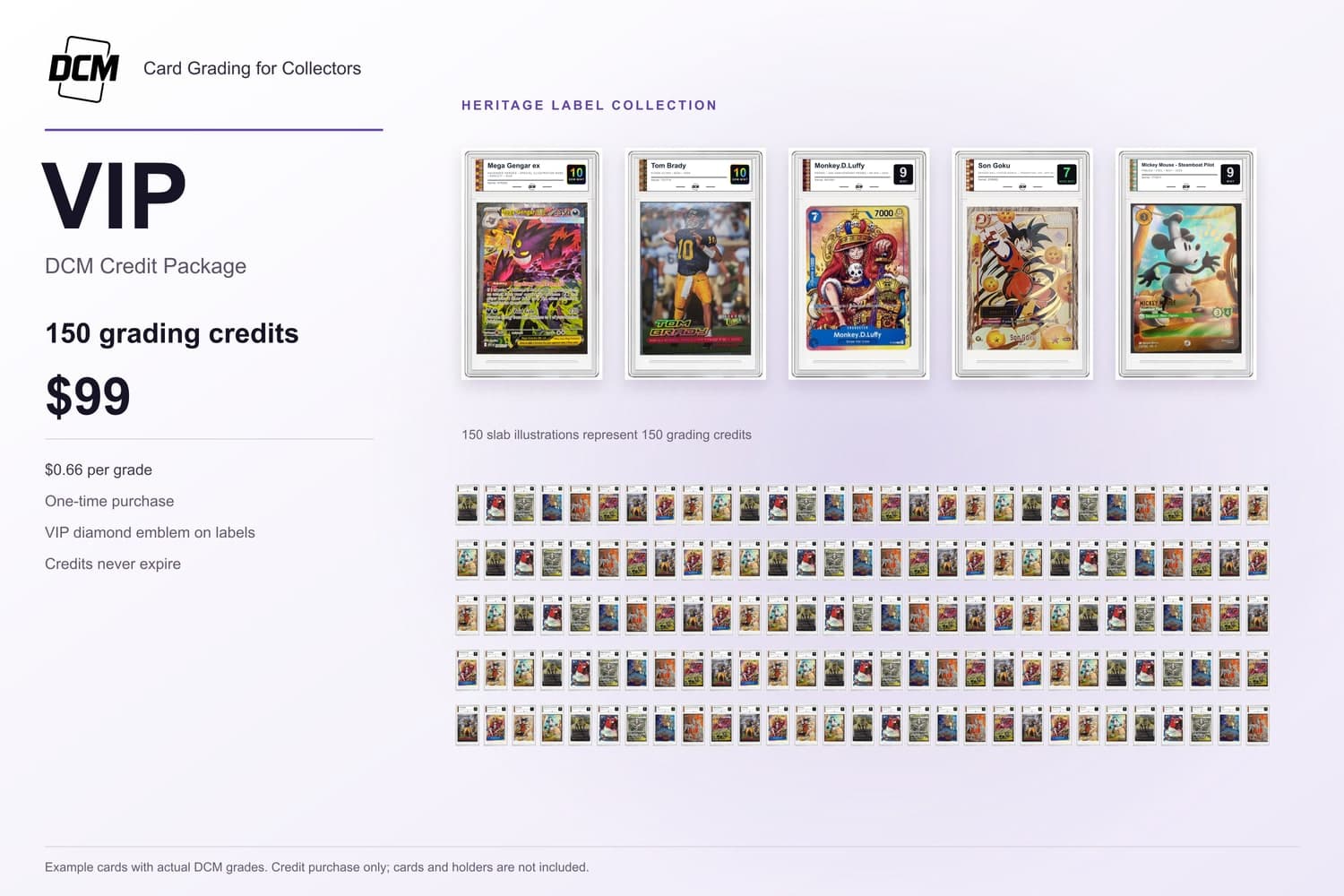Open the Tom Brady card artwork

(x=695, y=278)
